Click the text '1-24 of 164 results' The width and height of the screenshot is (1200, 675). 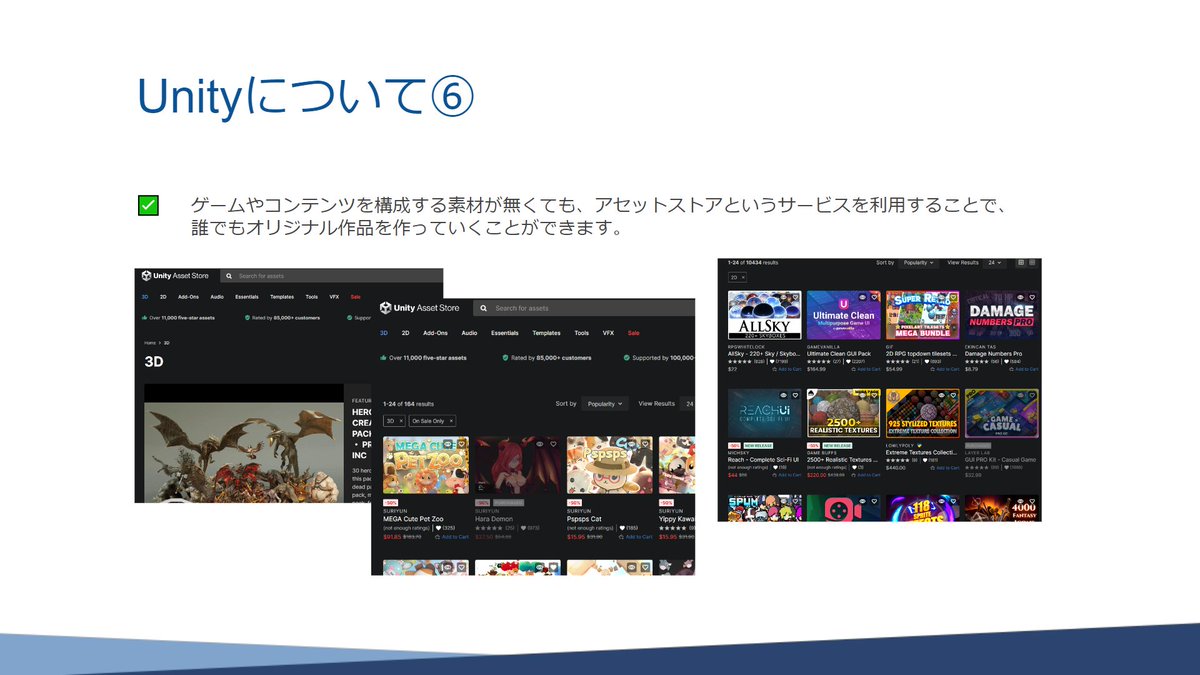coord(408,404)
